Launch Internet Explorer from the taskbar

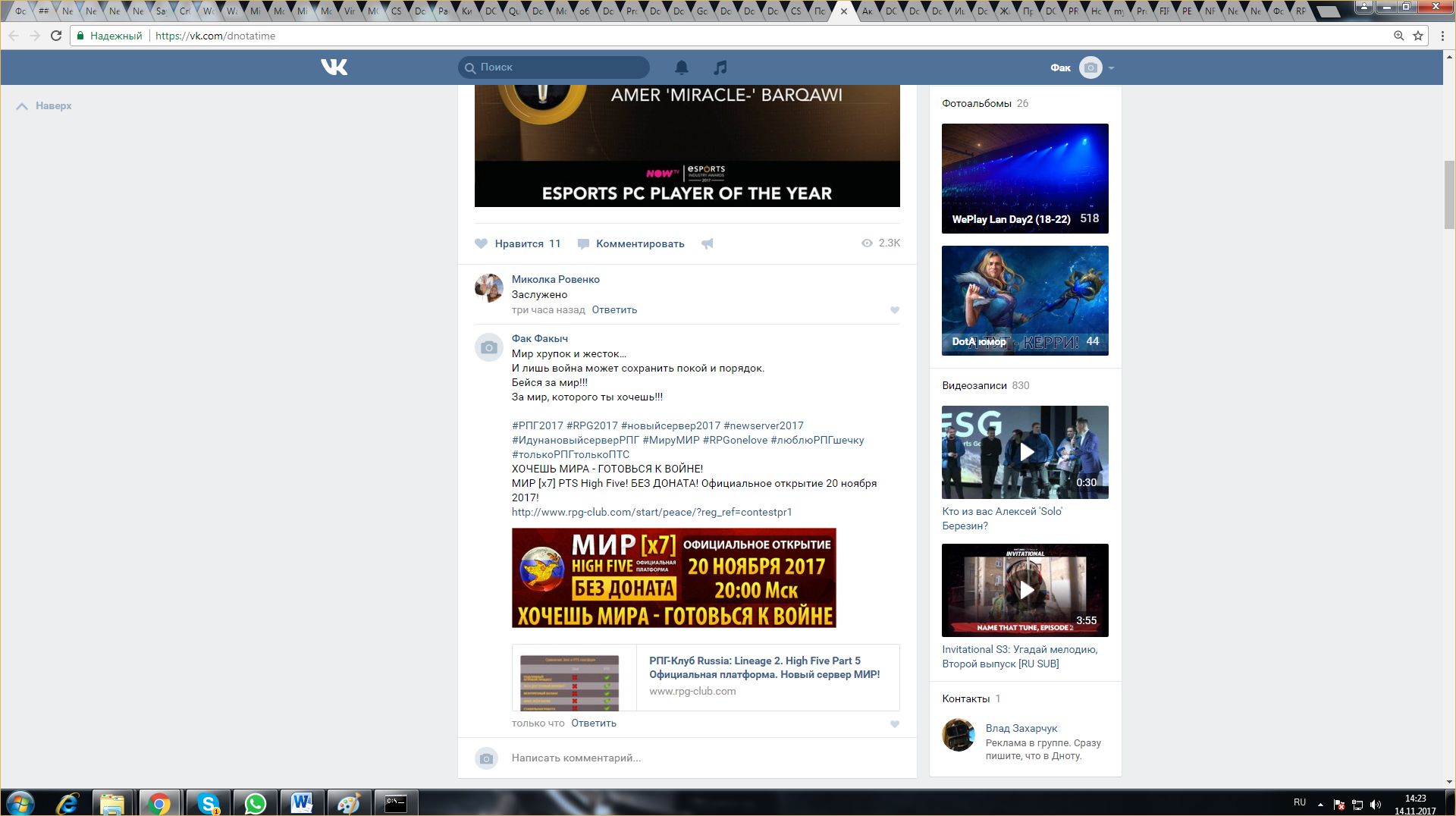67,803
